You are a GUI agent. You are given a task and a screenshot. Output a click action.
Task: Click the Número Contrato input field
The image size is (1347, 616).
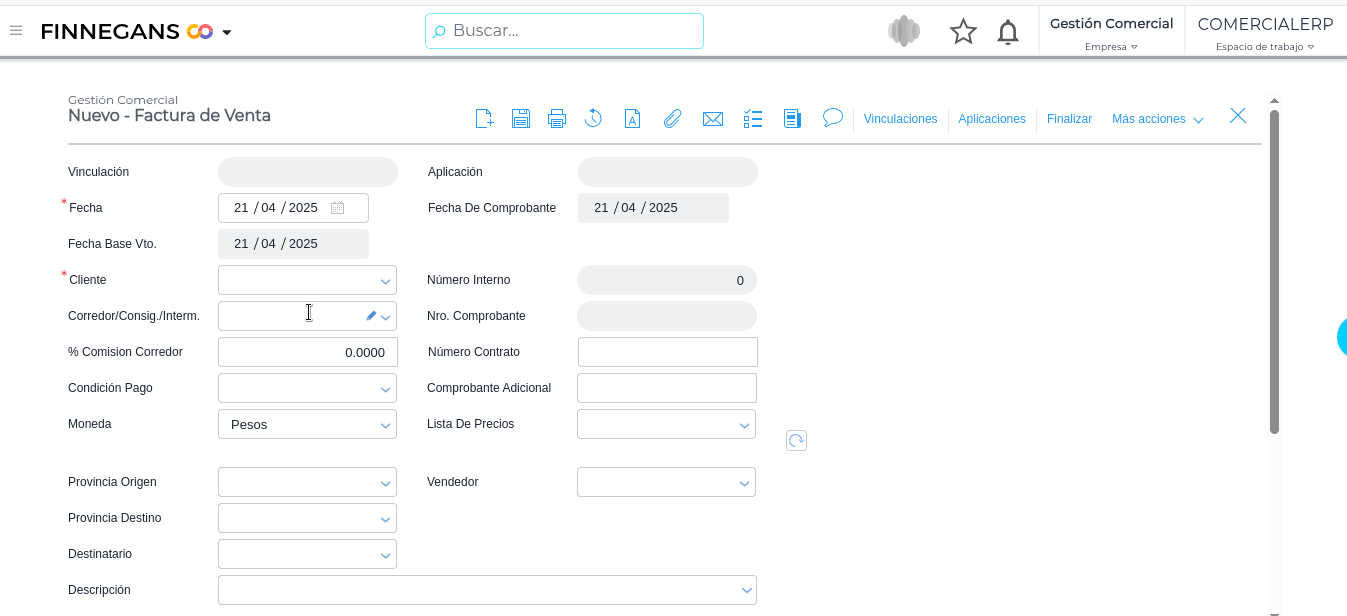pos(667,352)
